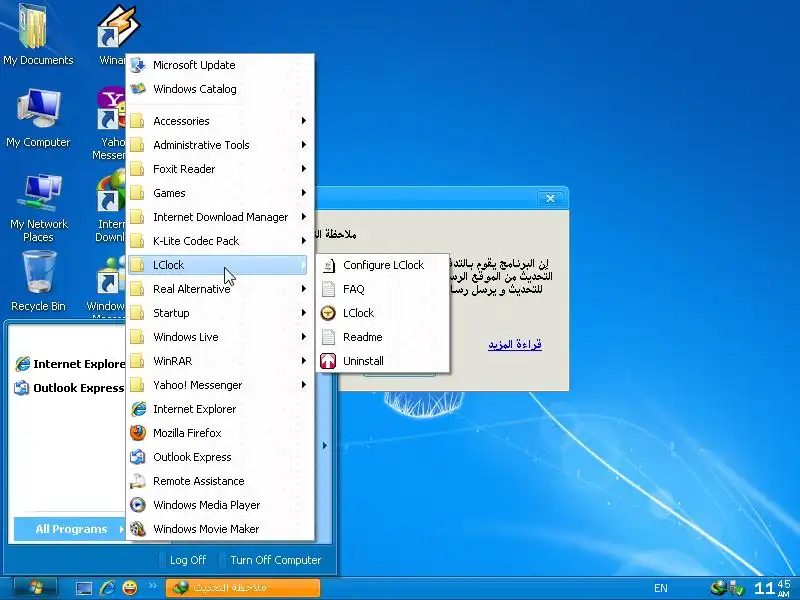800x600 pixels.
Task: Click Internet Explorer quick launch icon
Action: tap(108, 588)
